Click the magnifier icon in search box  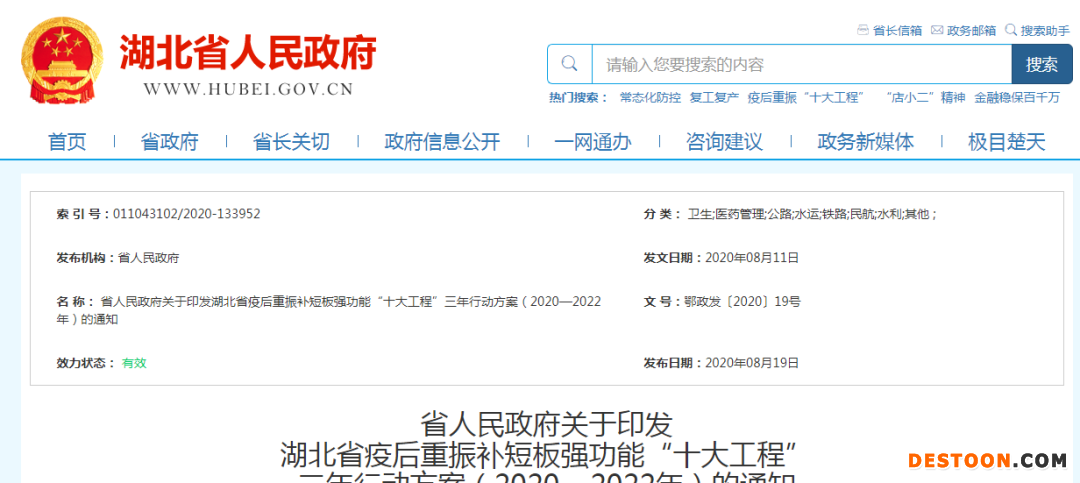click(570, 64)
